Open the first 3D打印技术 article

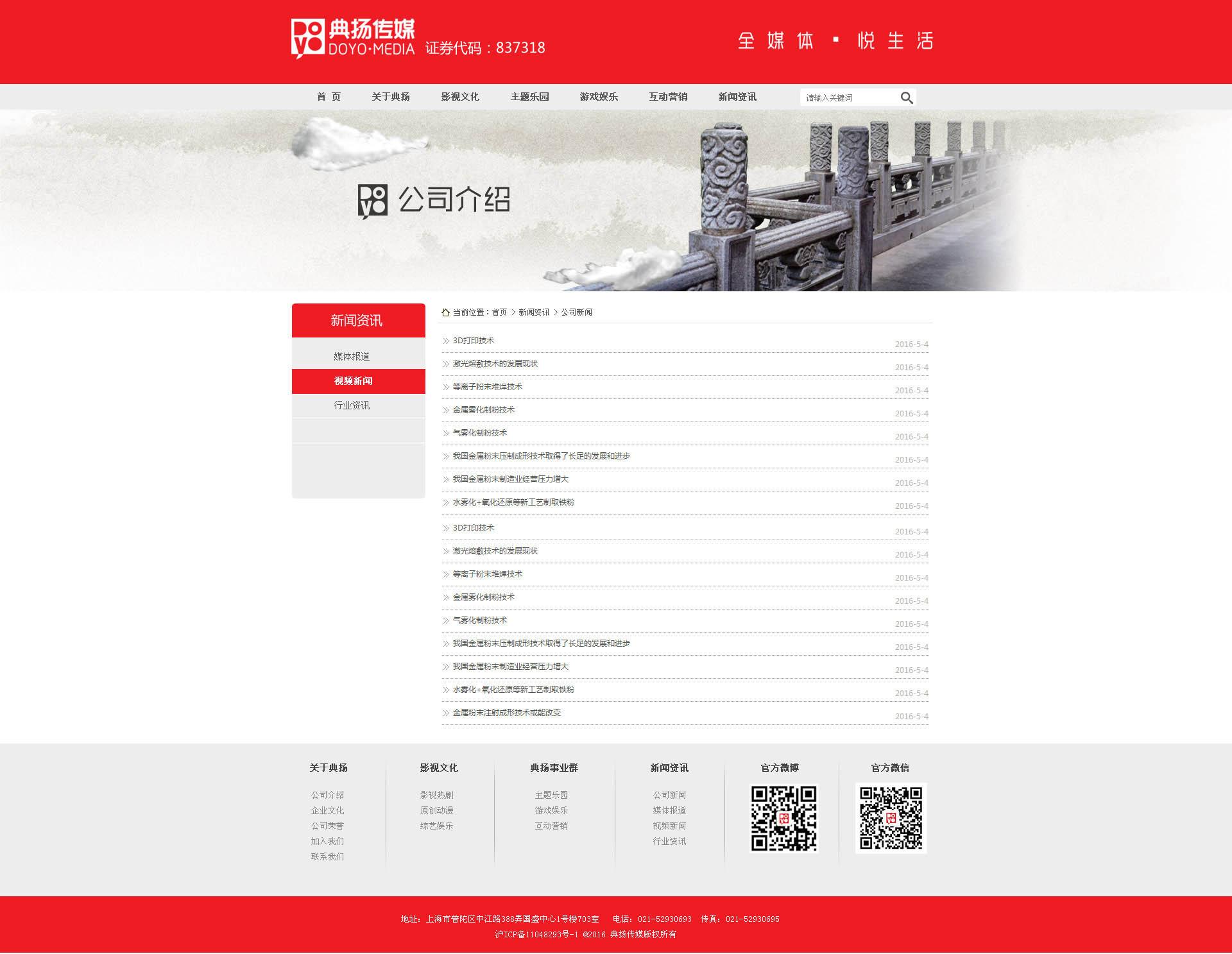(x=473, y=341)
